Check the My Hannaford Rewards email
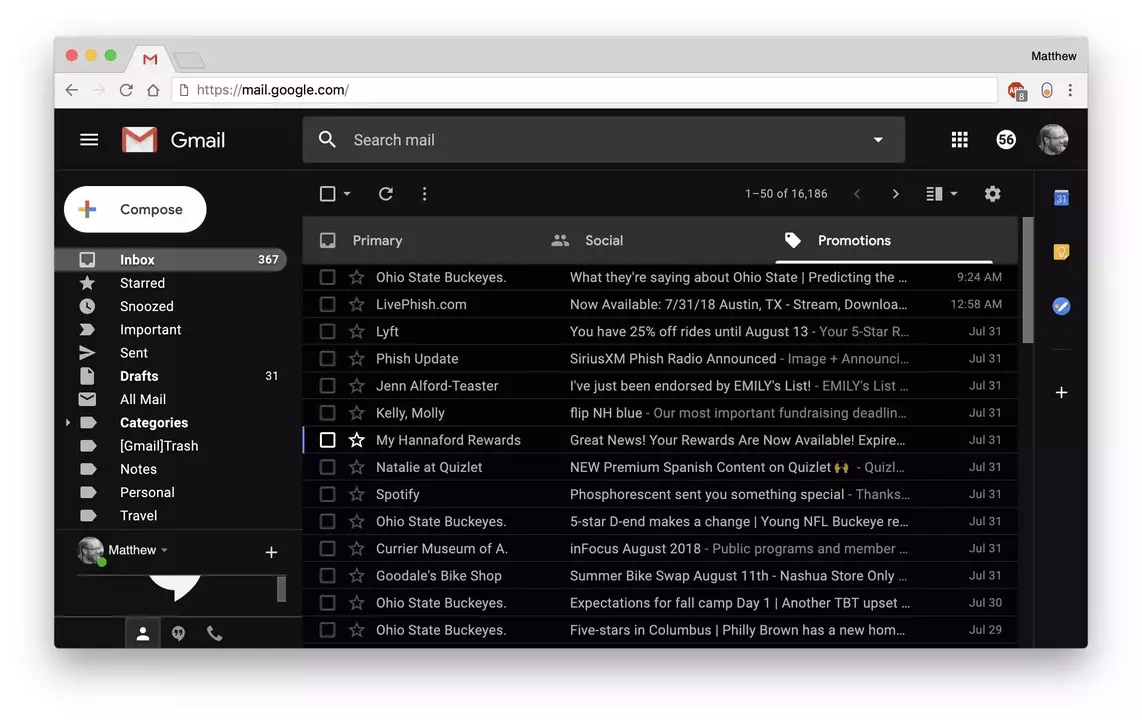Screen dimensions: 1142x720 [x=328, y=440]
